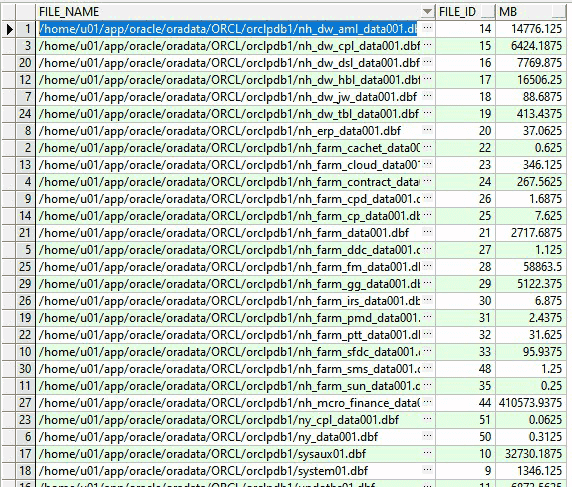This screenshot has height=487, width=572.
Task: Open ellipsis editor for nh_farm_cachet row
Action: coord(428,148)
